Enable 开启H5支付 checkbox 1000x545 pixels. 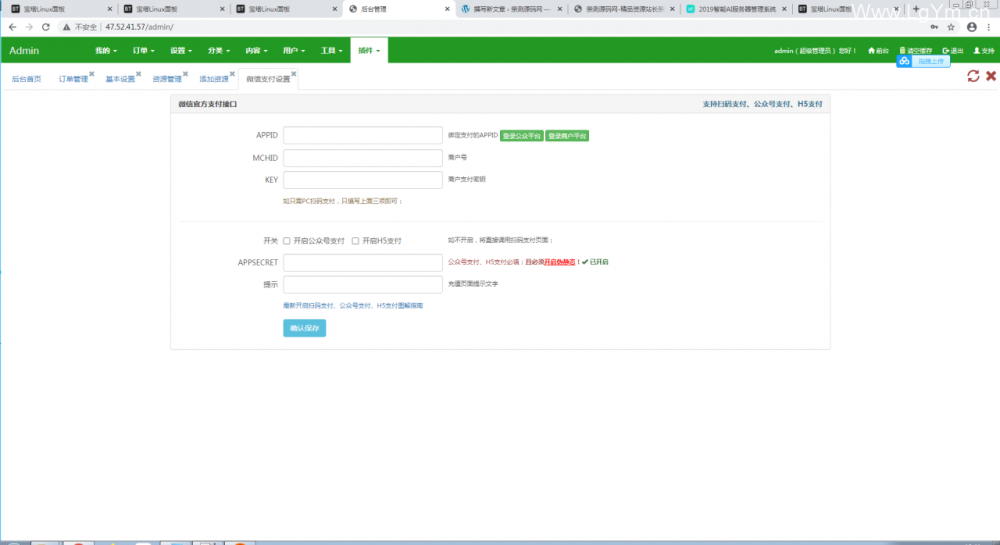pos(355,241)
